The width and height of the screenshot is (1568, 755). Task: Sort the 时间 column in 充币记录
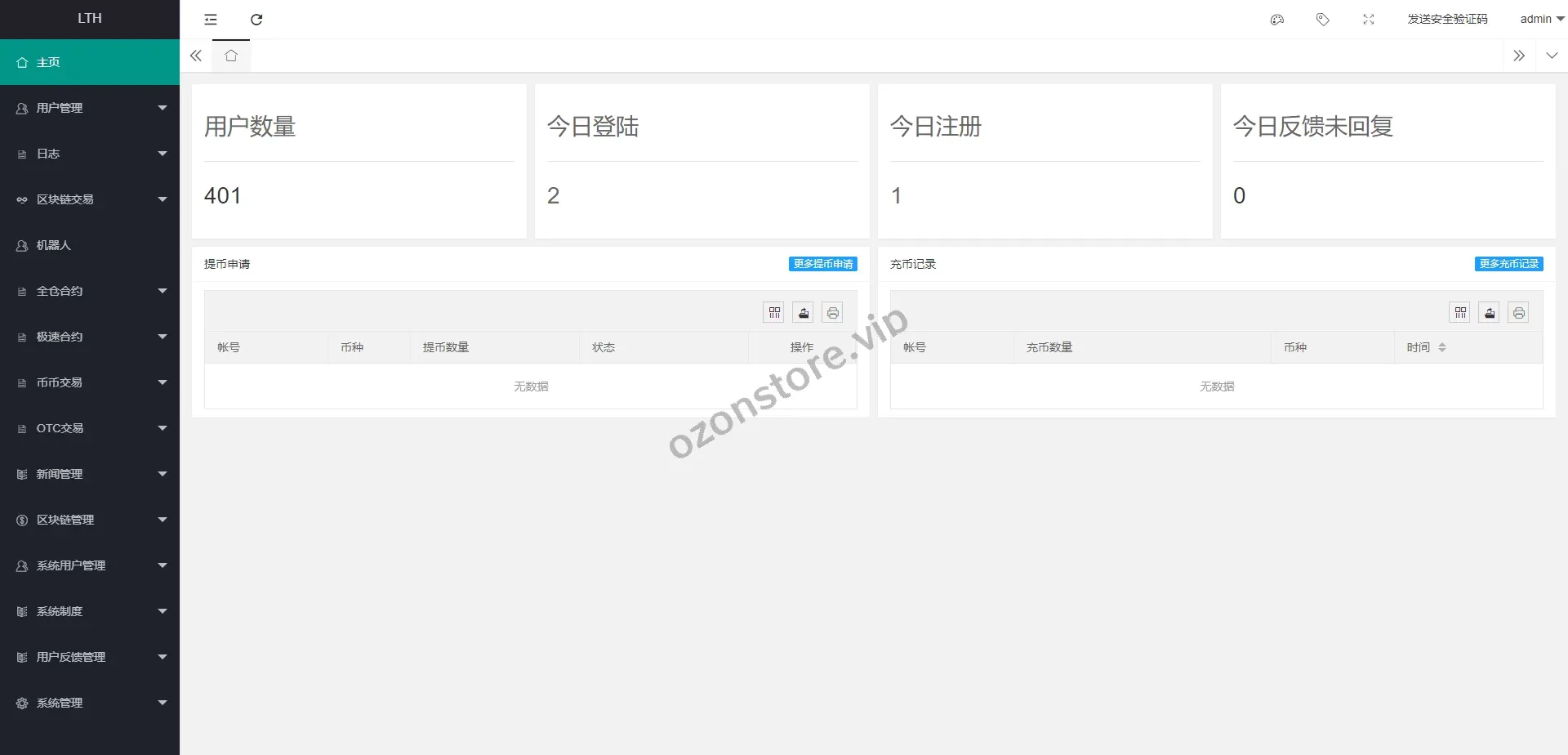pos(1442,347)
